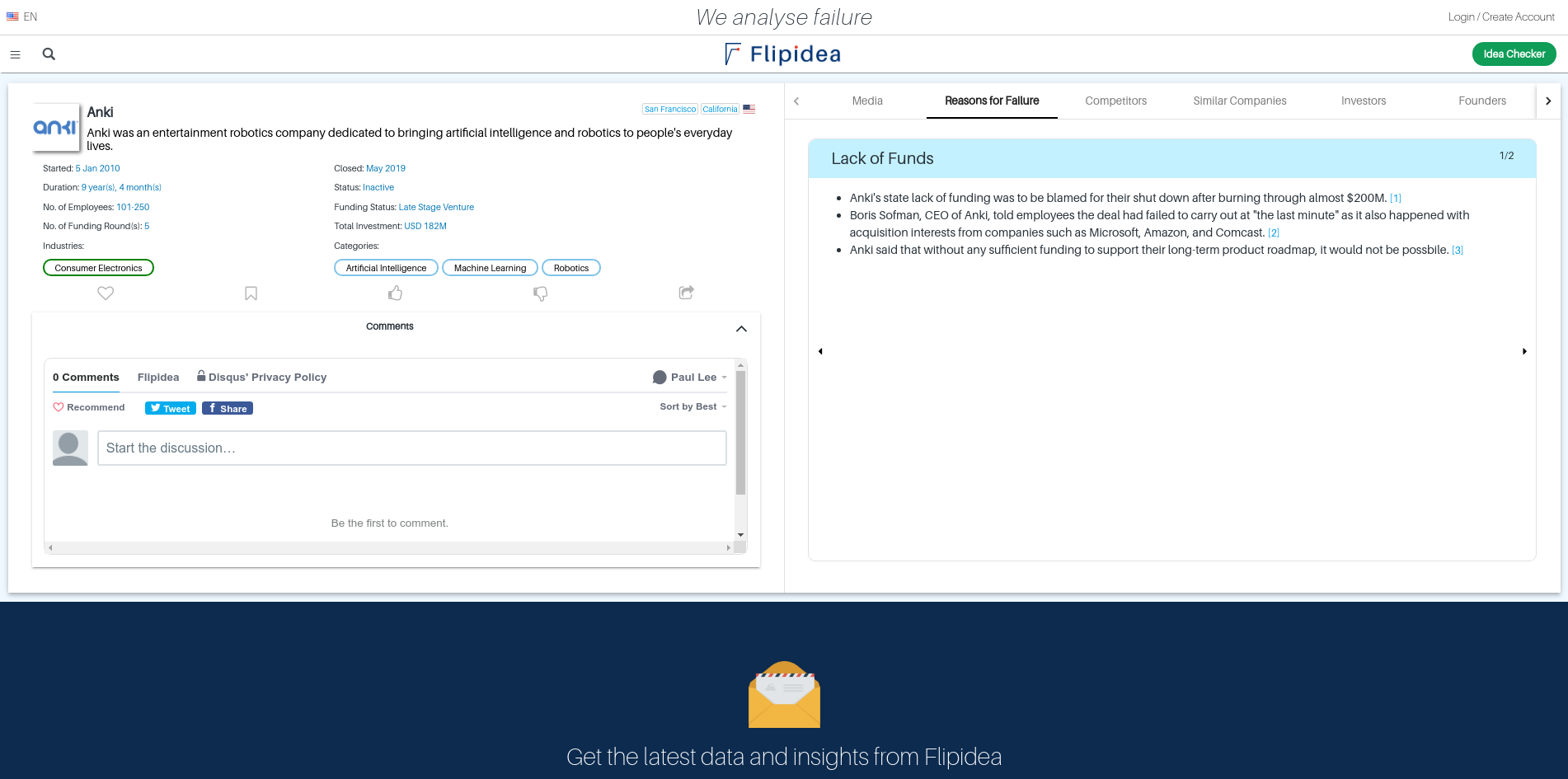Screen dimensions: 1568x779
Task: Select the Artificial Intelligence category tag
Action: [386, 268]
